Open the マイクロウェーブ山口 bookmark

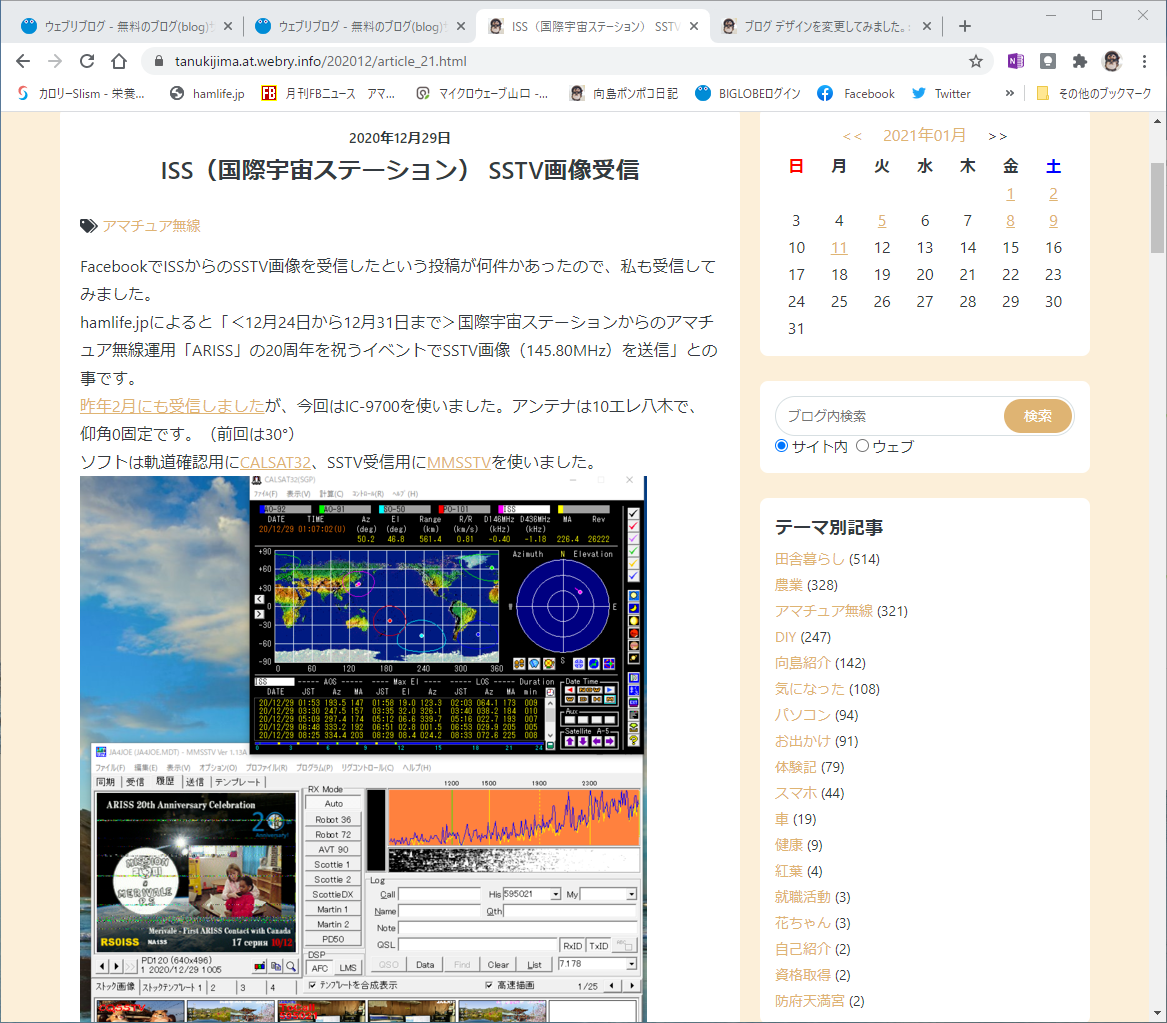482,93
